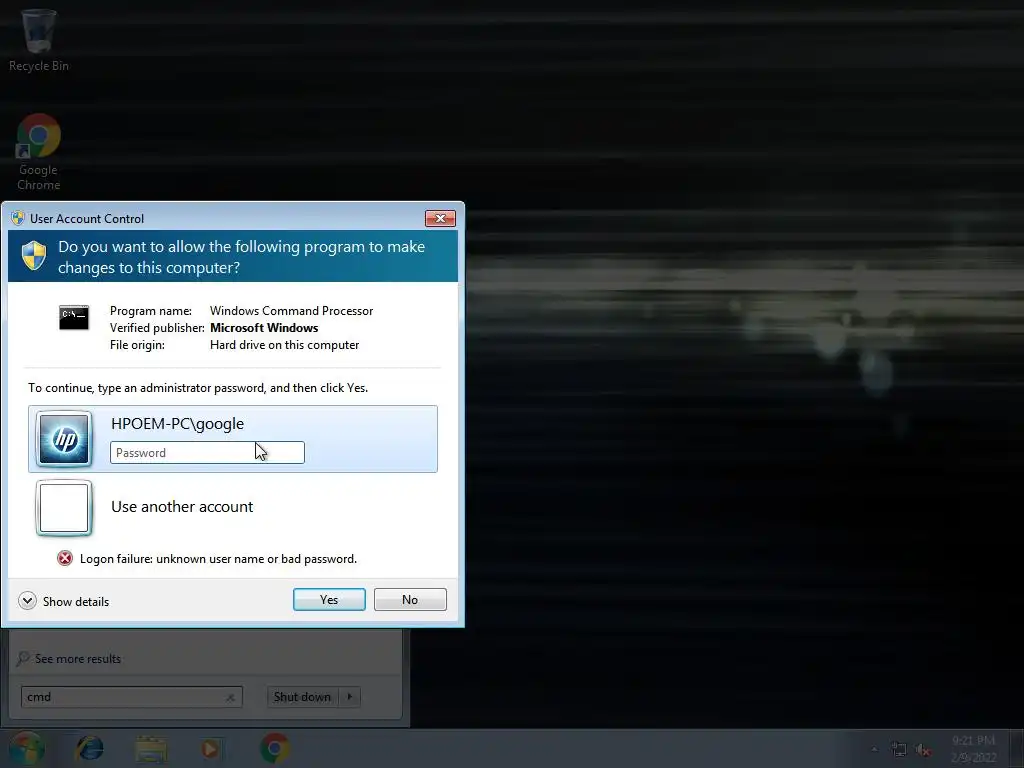Click the Shut down button
The height and width of the screenshot is (768, 1024).
point(302,697)
